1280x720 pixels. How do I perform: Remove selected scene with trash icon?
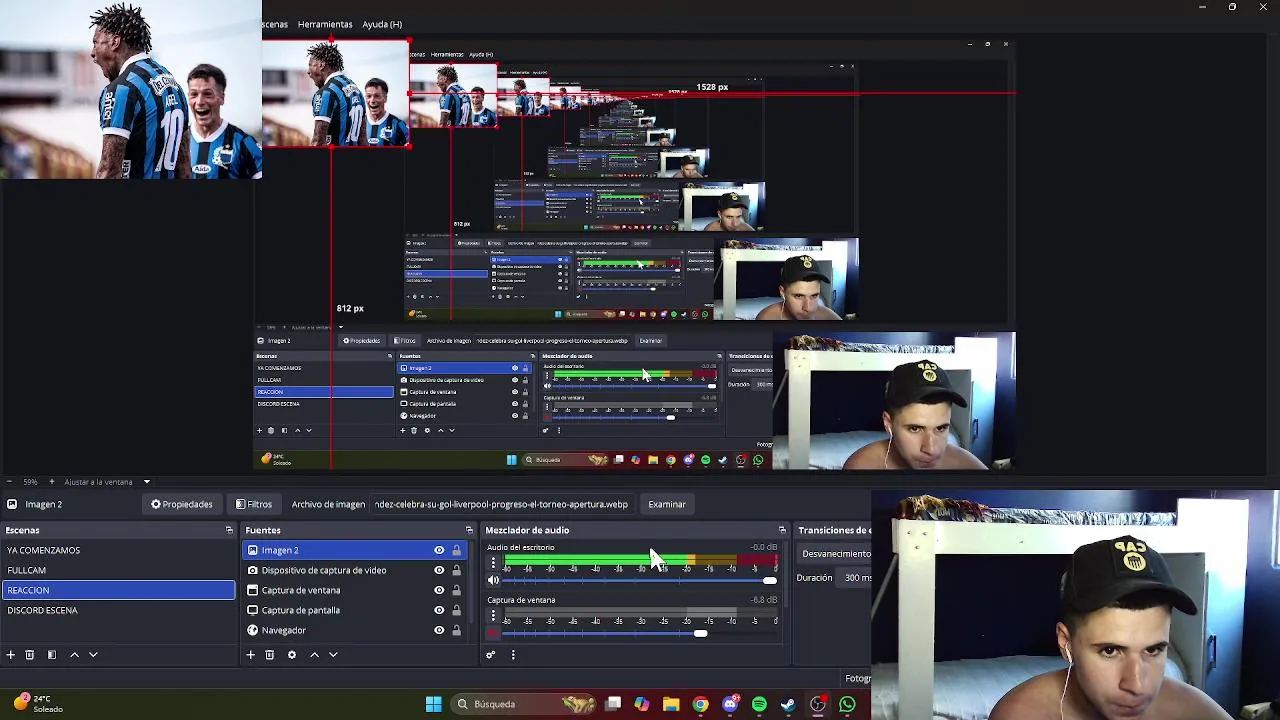click(30, 655)
